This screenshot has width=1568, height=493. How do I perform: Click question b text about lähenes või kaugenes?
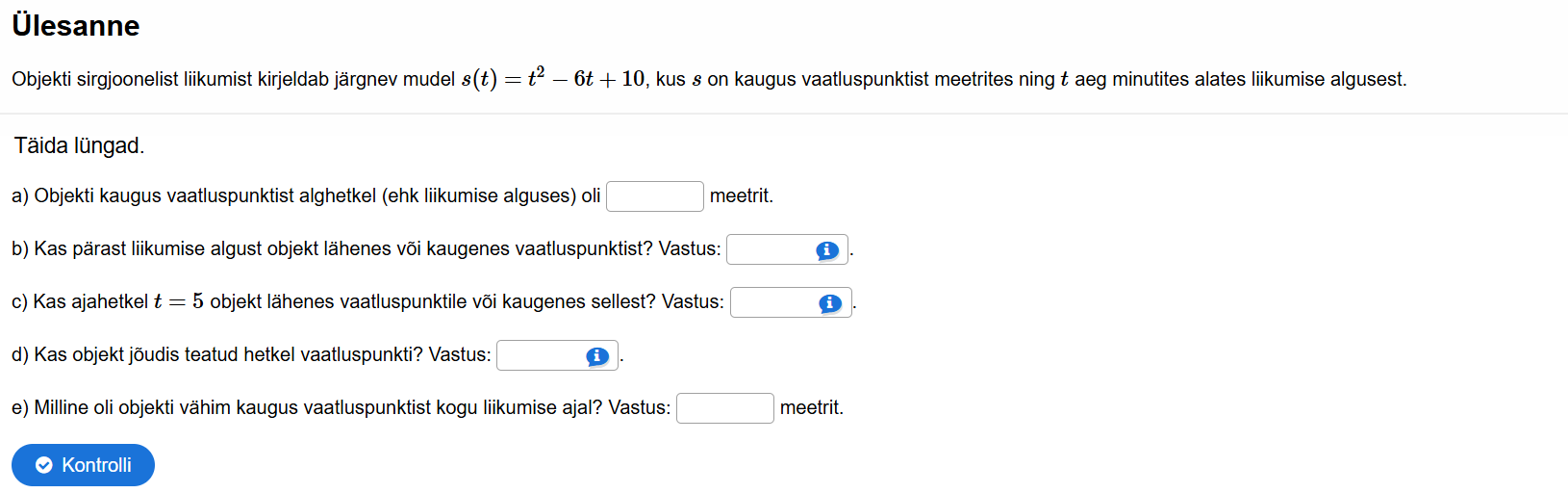click(366, 249)
